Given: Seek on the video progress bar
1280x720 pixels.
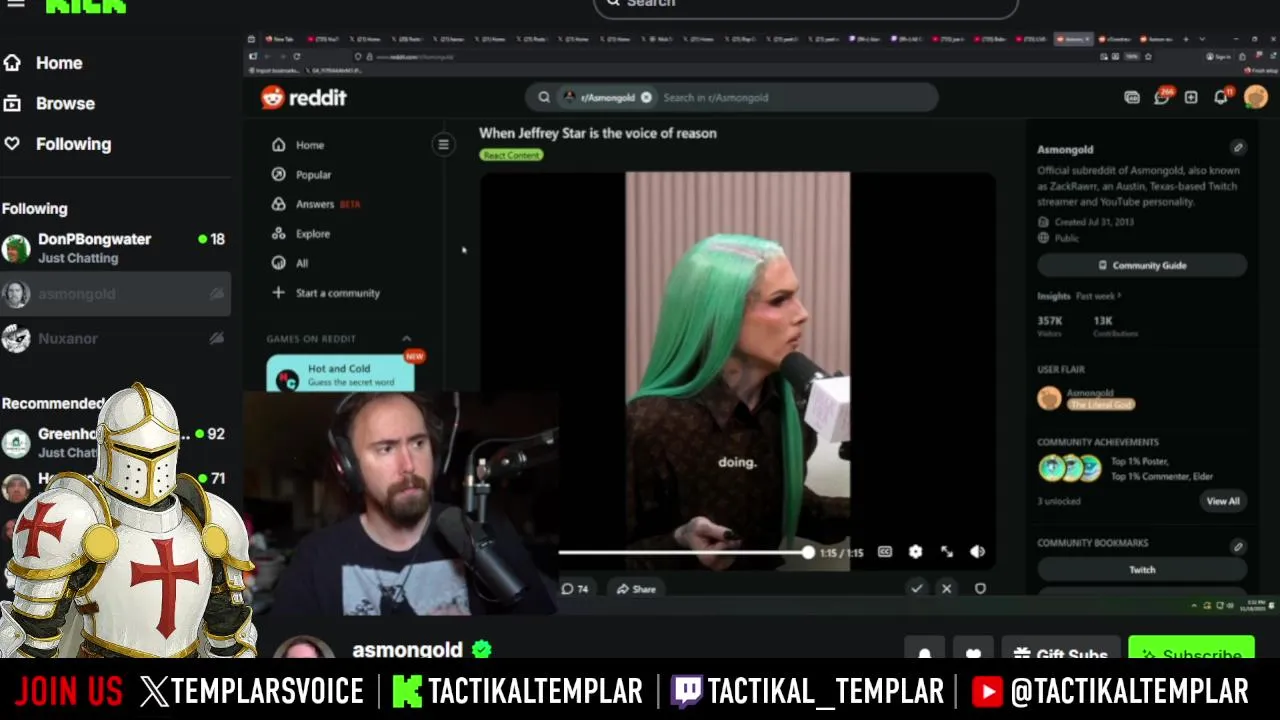Looking at the screenshot, I should [x=685, y=552].
